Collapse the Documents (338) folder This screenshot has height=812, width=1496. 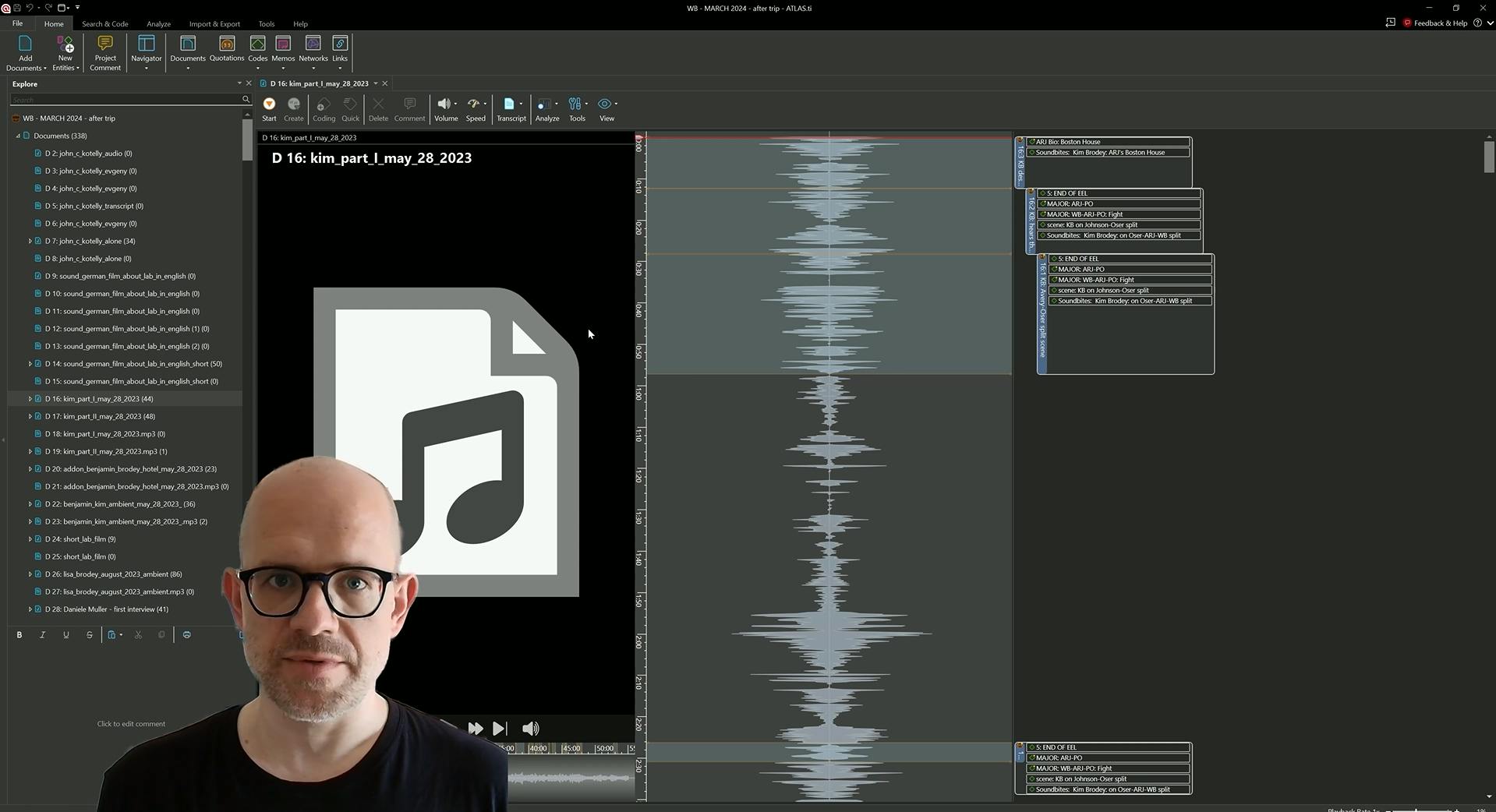(18, 136)
